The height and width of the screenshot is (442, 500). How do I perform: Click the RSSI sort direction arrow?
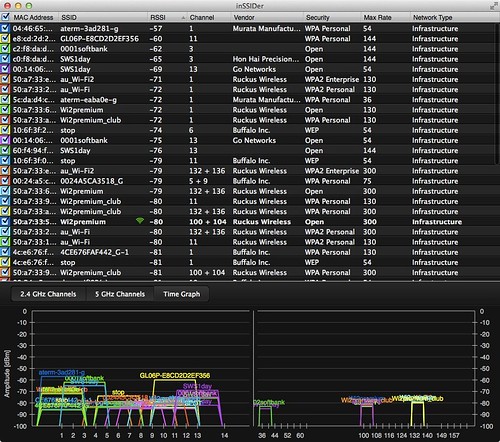click(183, 18)
